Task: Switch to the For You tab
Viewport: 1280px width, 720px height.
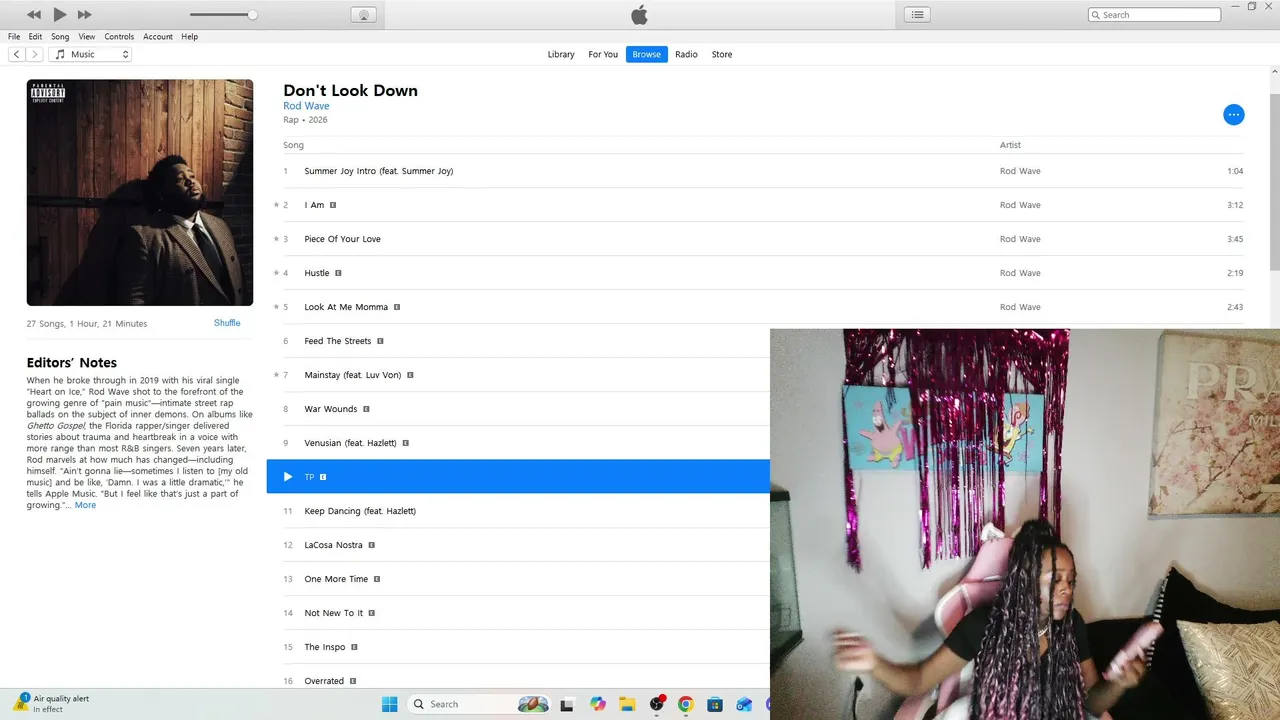Action: [x=603, y=54]
